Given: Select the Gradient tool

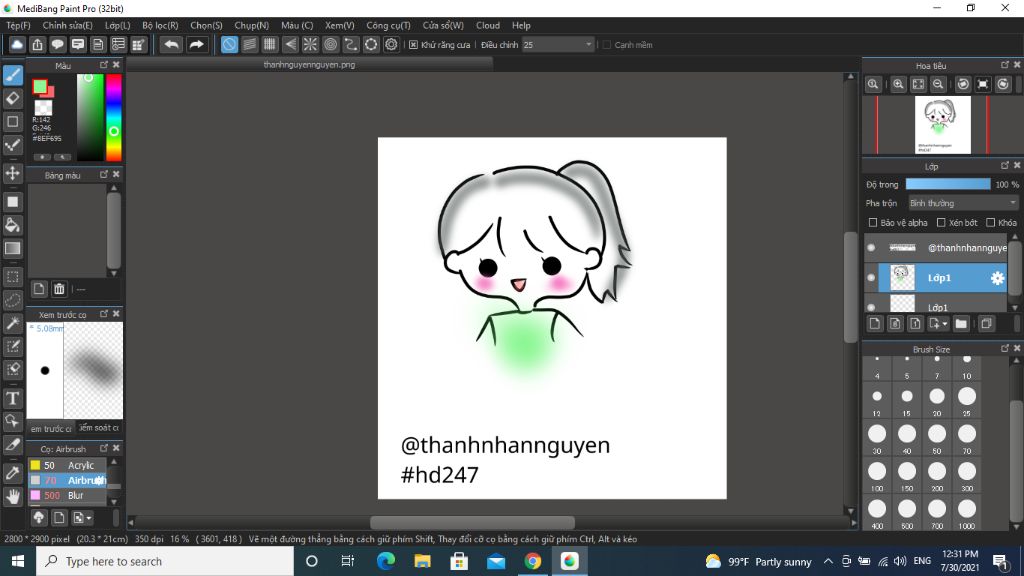Looking at the screenshot, I should click(x=12, y=248).
